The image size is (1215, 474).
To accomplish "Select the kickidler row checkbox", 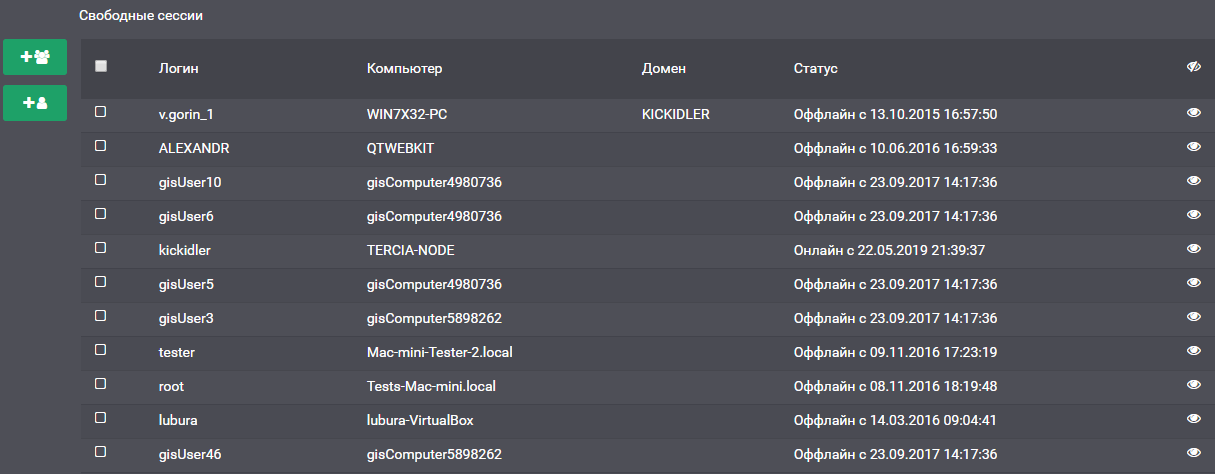I will [x=101, y=248].
